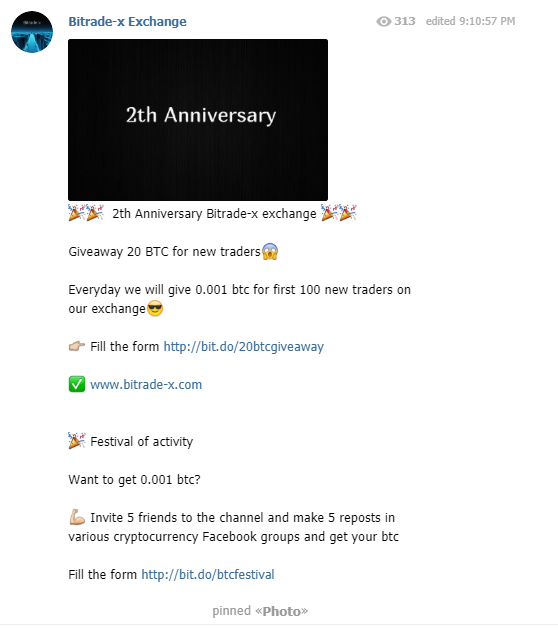Click the Giveaway 20 BTC text line
The height and width of the screenshot is (634, 558).
point(165,252)
